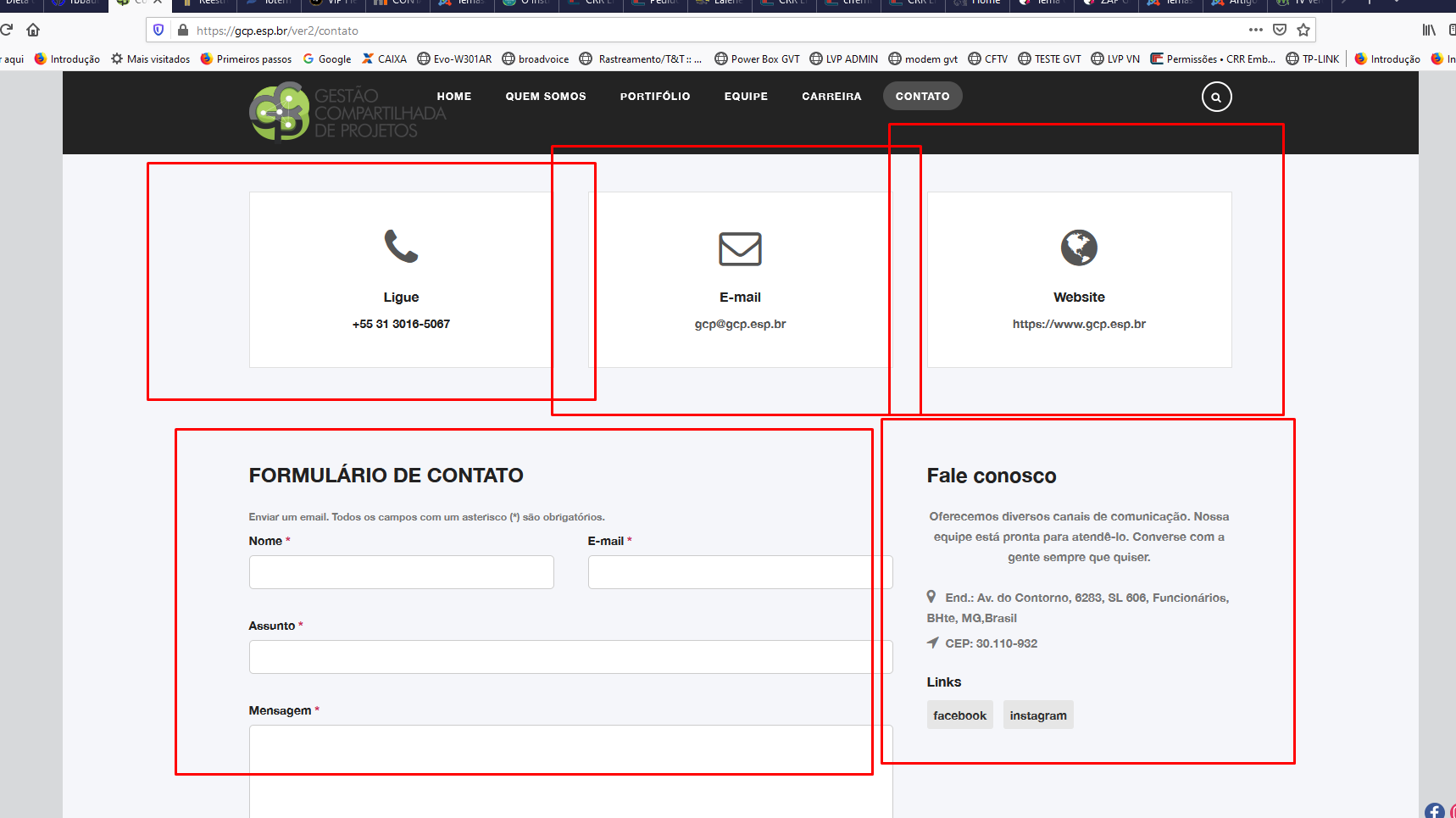
Task: Open the Google bookmark
Action: (x=327, y=59)
